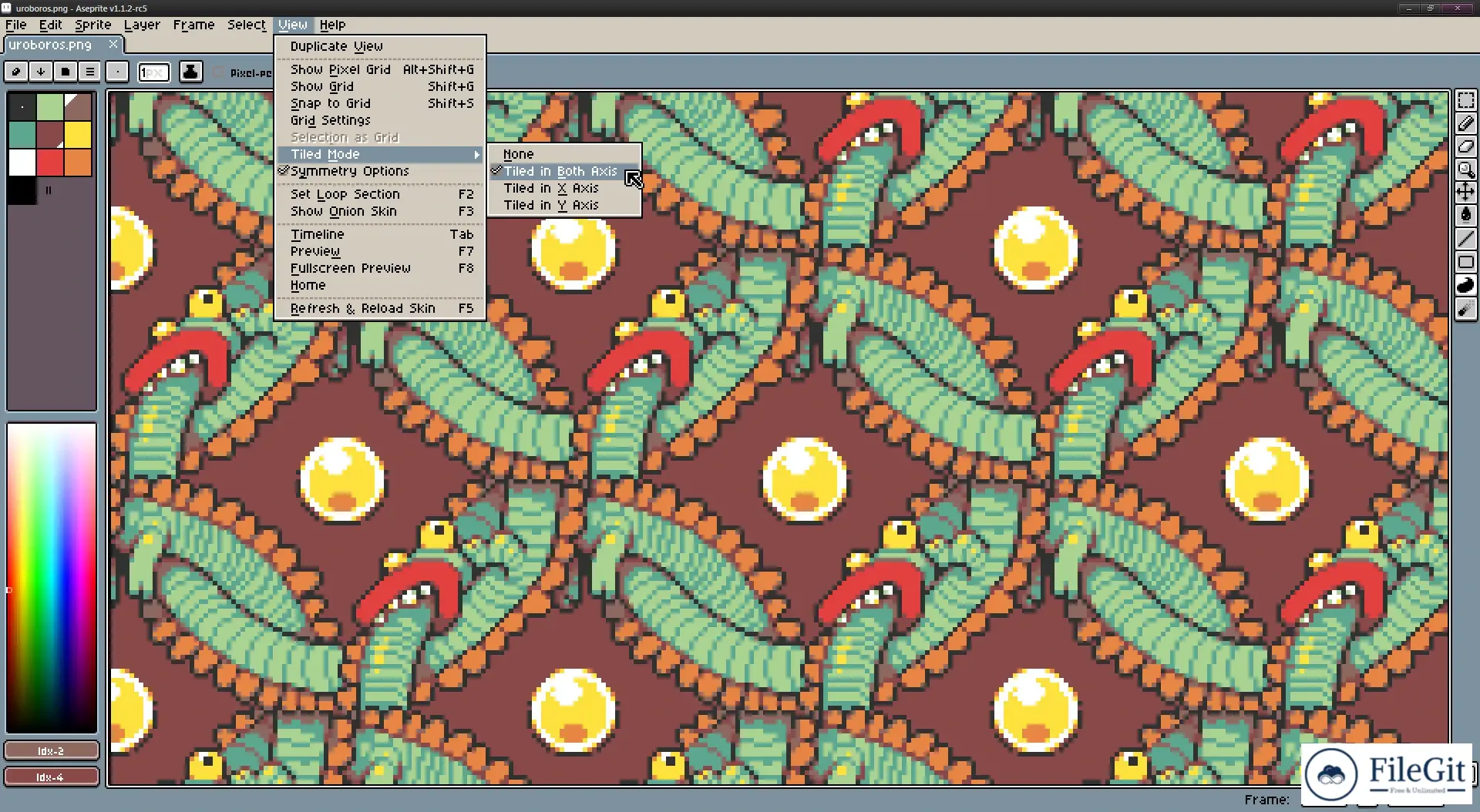Select the magnifier Zoom tool
The width and height of the screenshot is (1480, 812).
click(x=1465, y=169)
